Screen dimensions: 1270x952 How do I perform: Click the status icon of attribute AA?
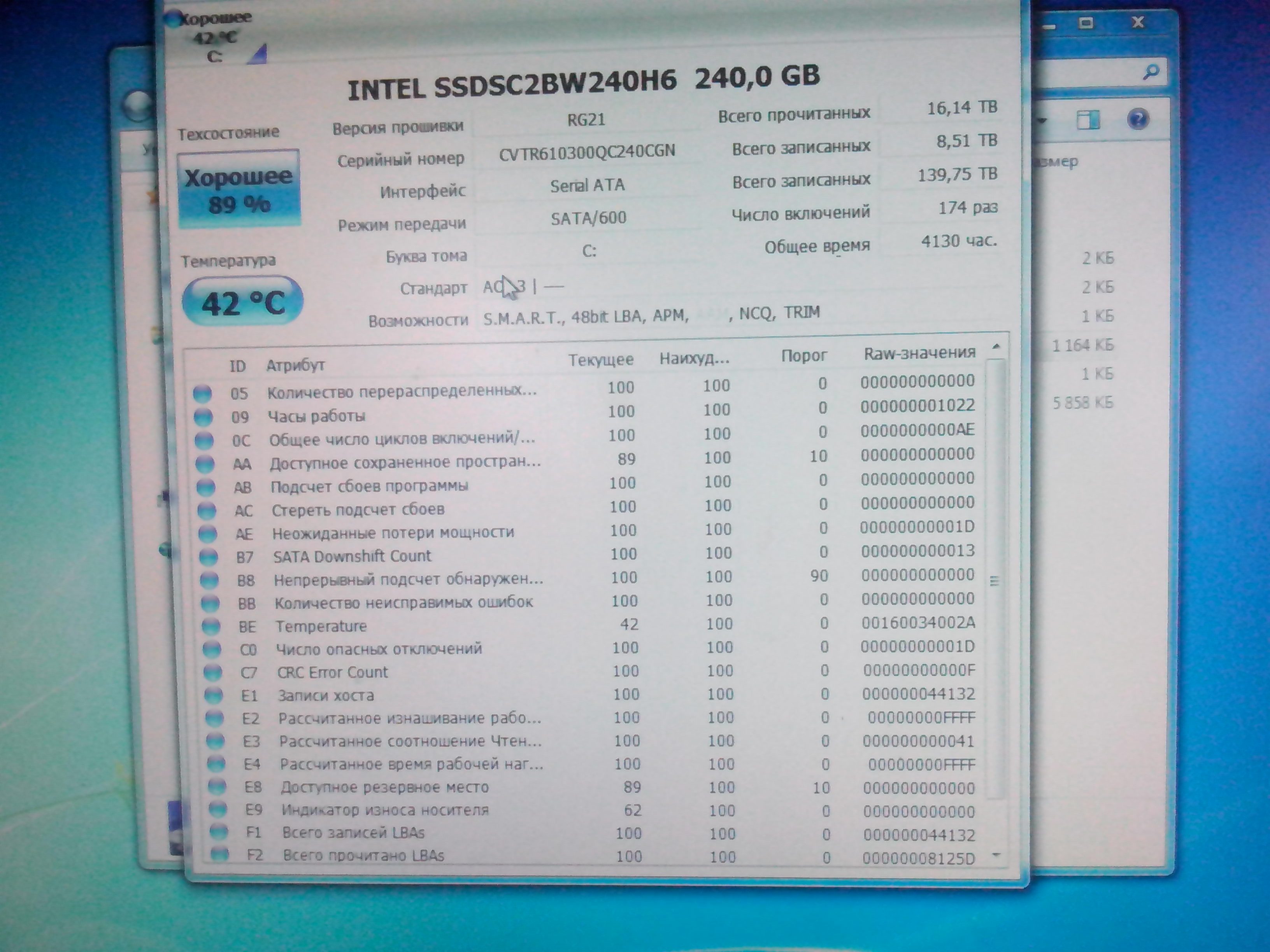pyautogui.click(x=205, y=464)
